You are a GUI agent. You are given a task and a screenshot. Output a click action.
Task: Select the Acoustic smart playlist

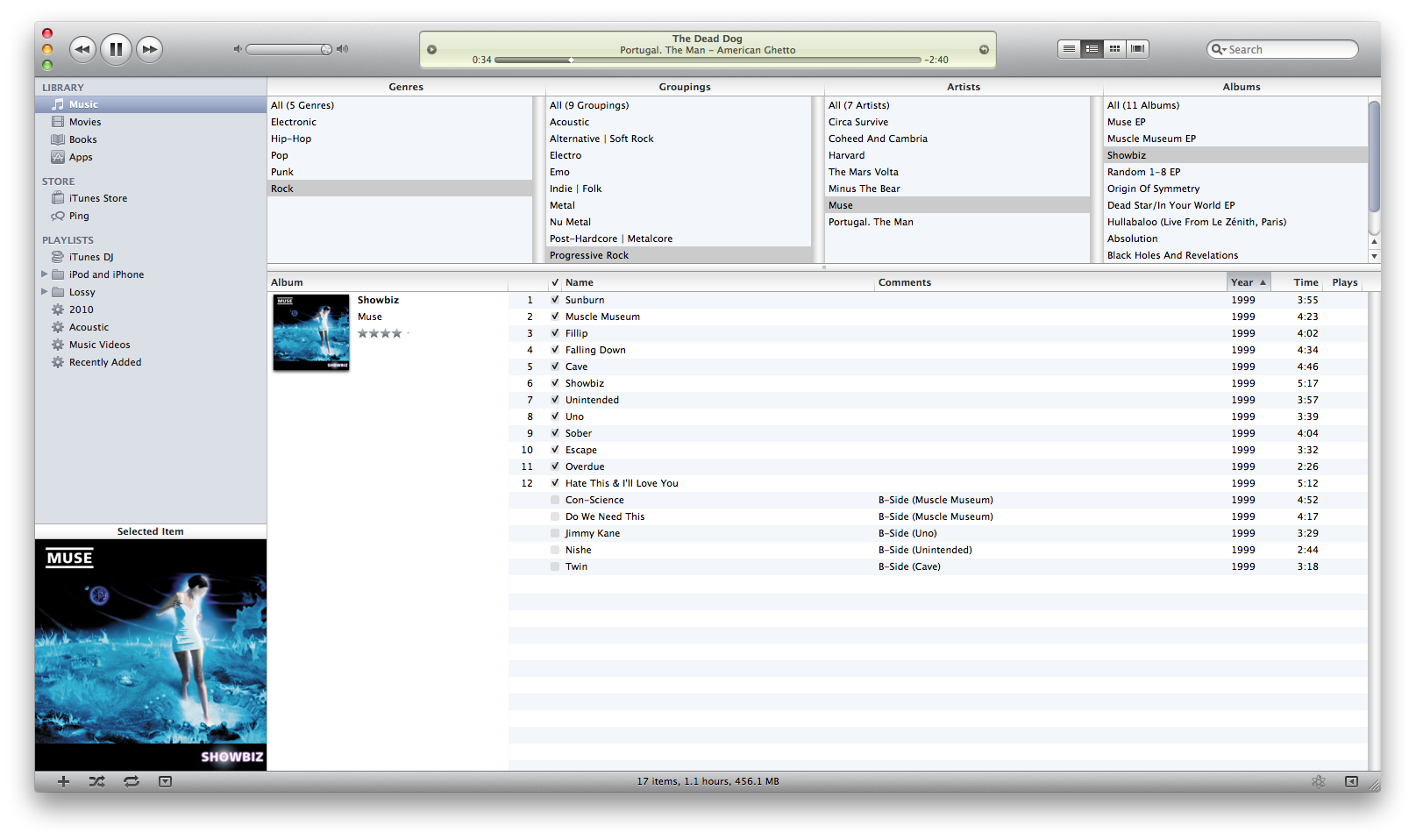(151, 327)
